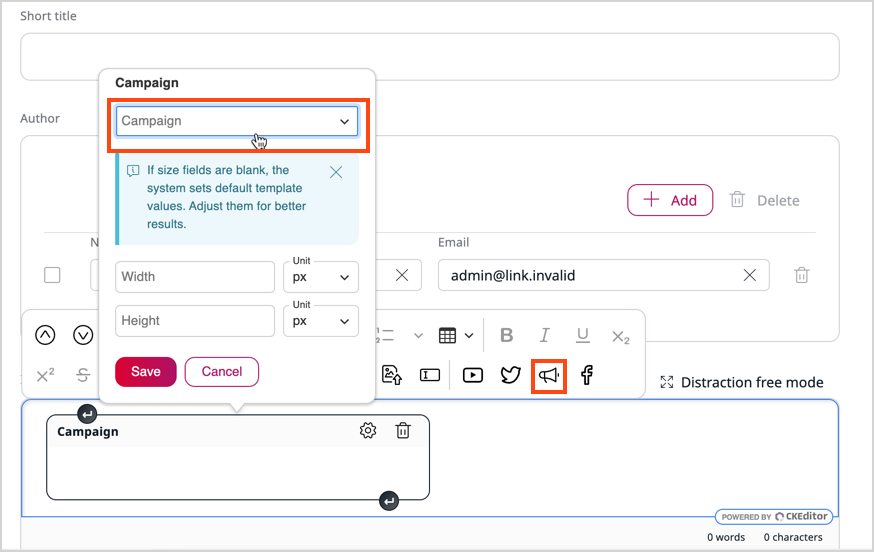
Task: Delete the Campaign block with trash icon
Action: coord(403,431)
